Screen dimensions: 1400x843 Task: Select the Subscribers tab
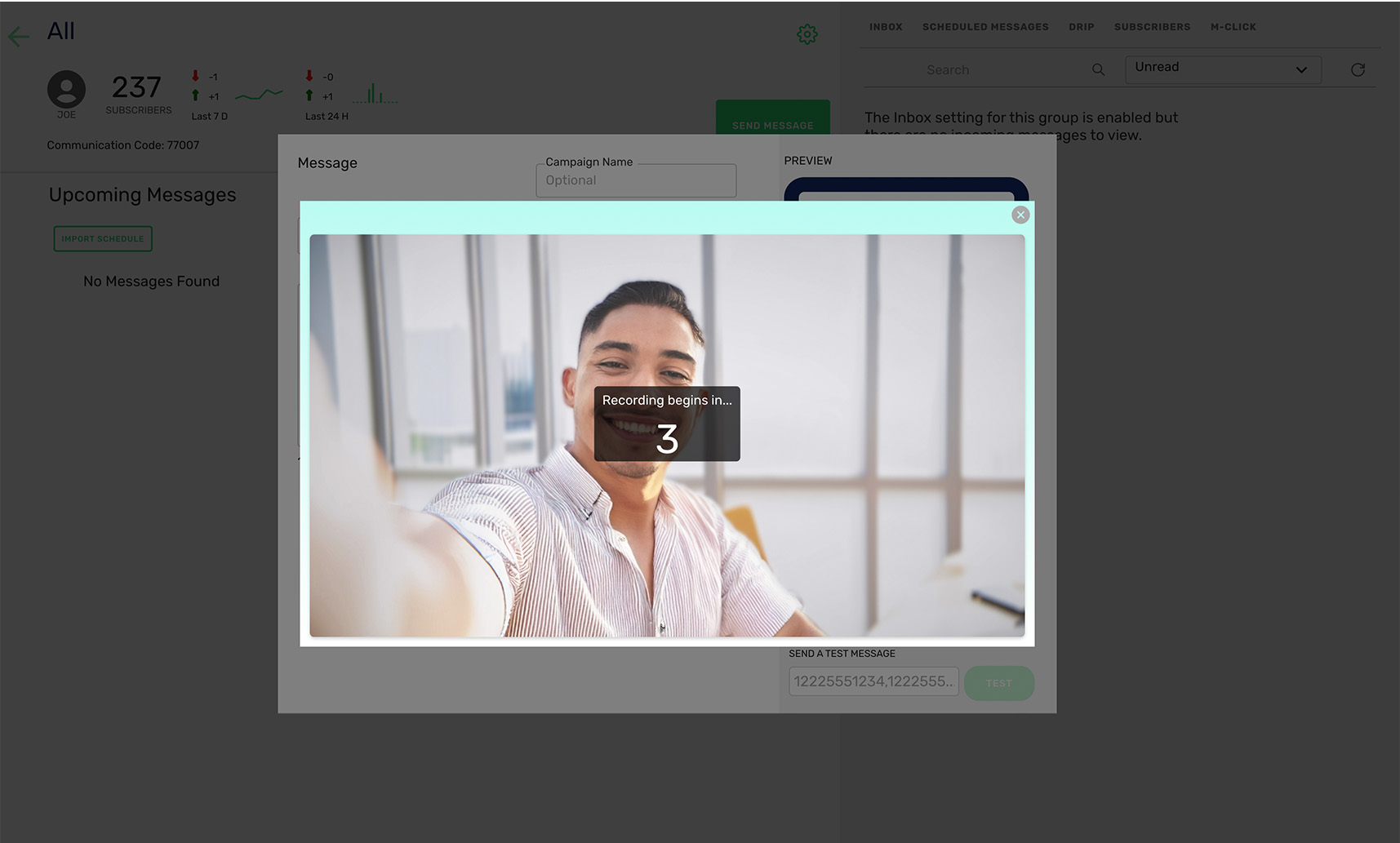click(1152, 27)
